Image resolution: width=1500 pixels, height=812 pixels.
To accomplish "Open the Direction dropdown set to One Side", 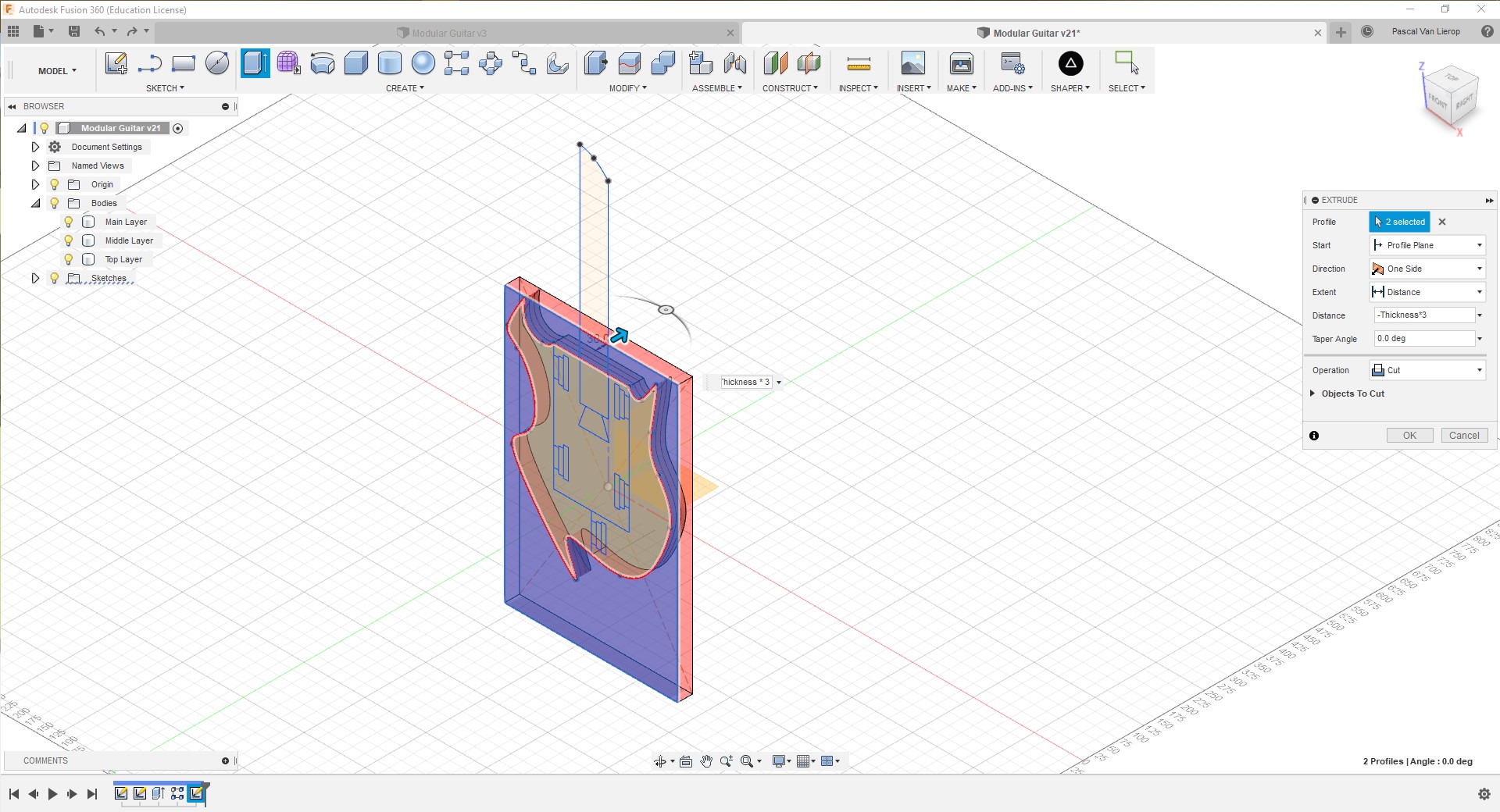I will click(1427, 269).
